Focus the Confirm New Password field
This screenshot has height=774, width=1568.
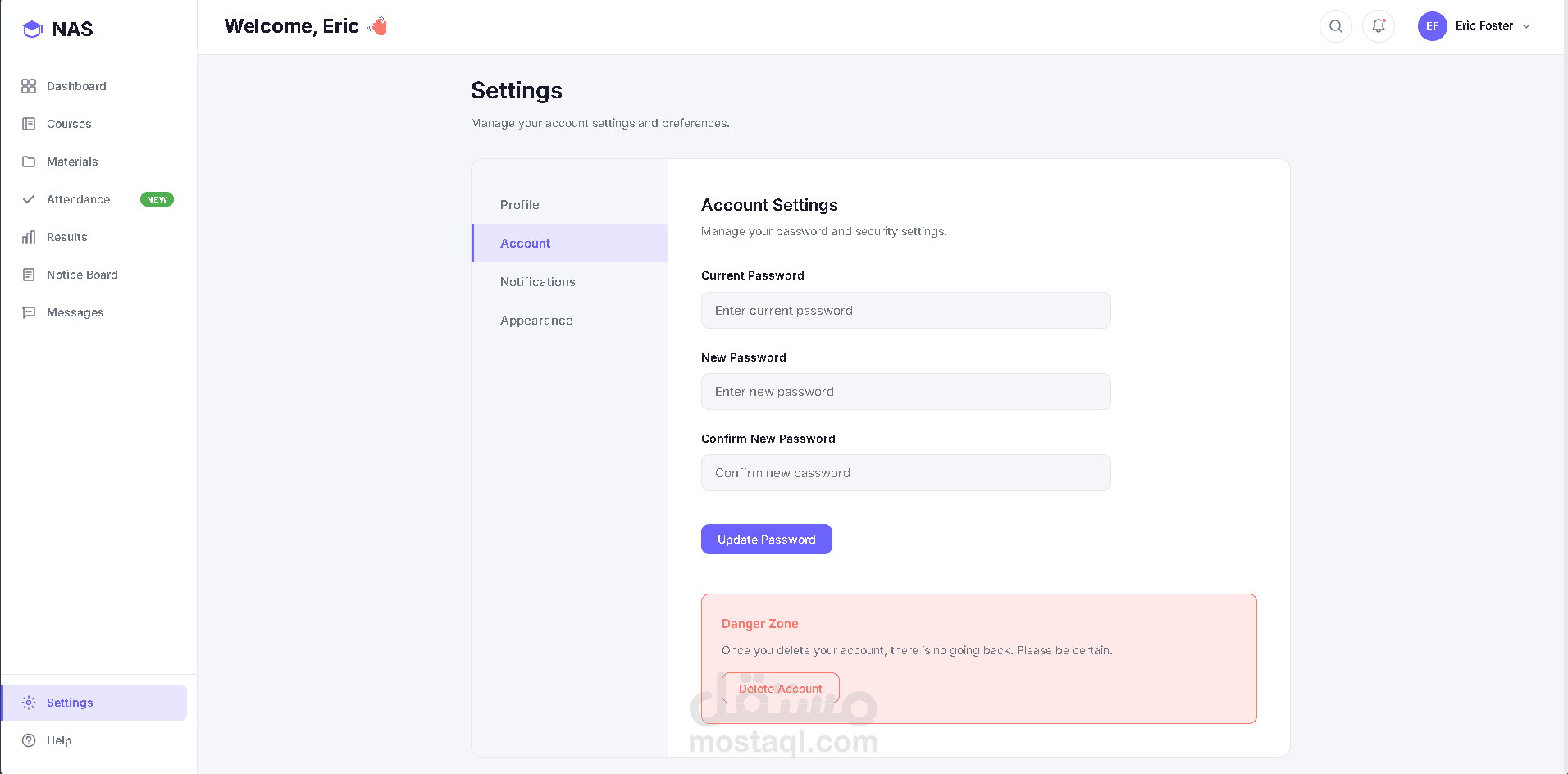coord(905,473)
